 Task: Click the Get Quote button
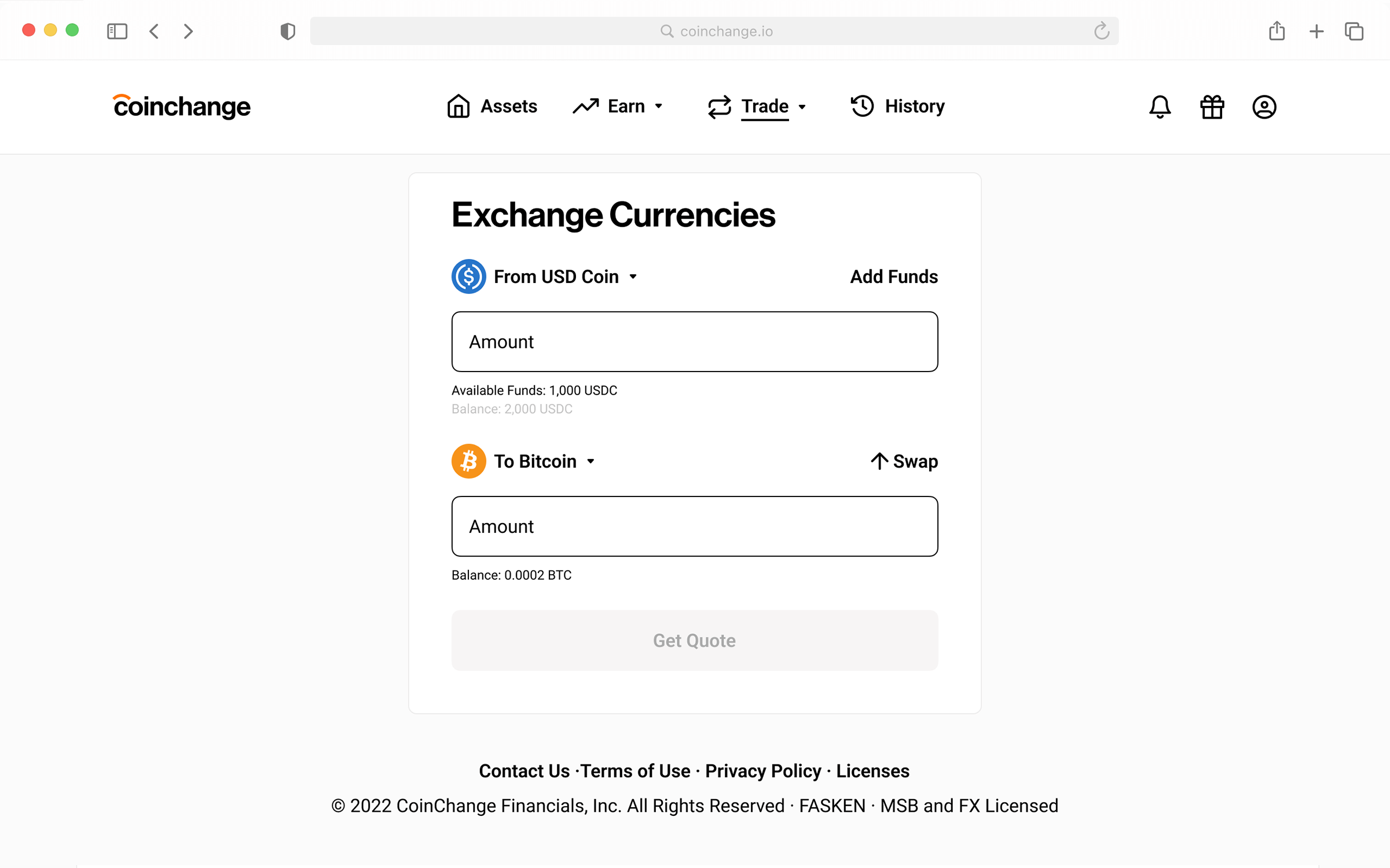click(x=694, y=640)
